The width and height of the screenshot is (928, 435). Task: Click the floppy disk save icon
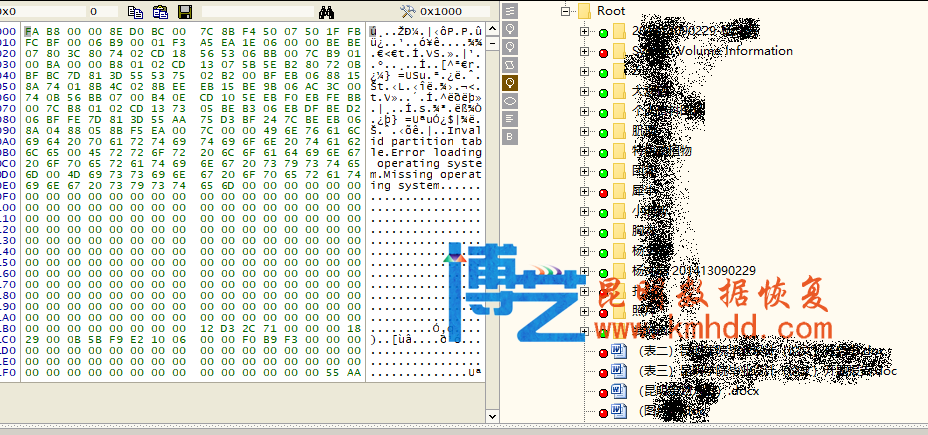pos(184,11)
